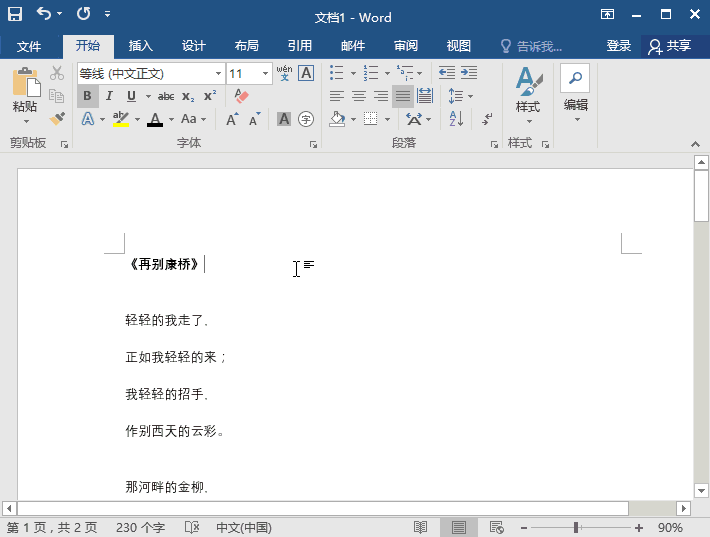710x537 pixels.
Task: Apply numbered list formatting
Action: (371, 73)
